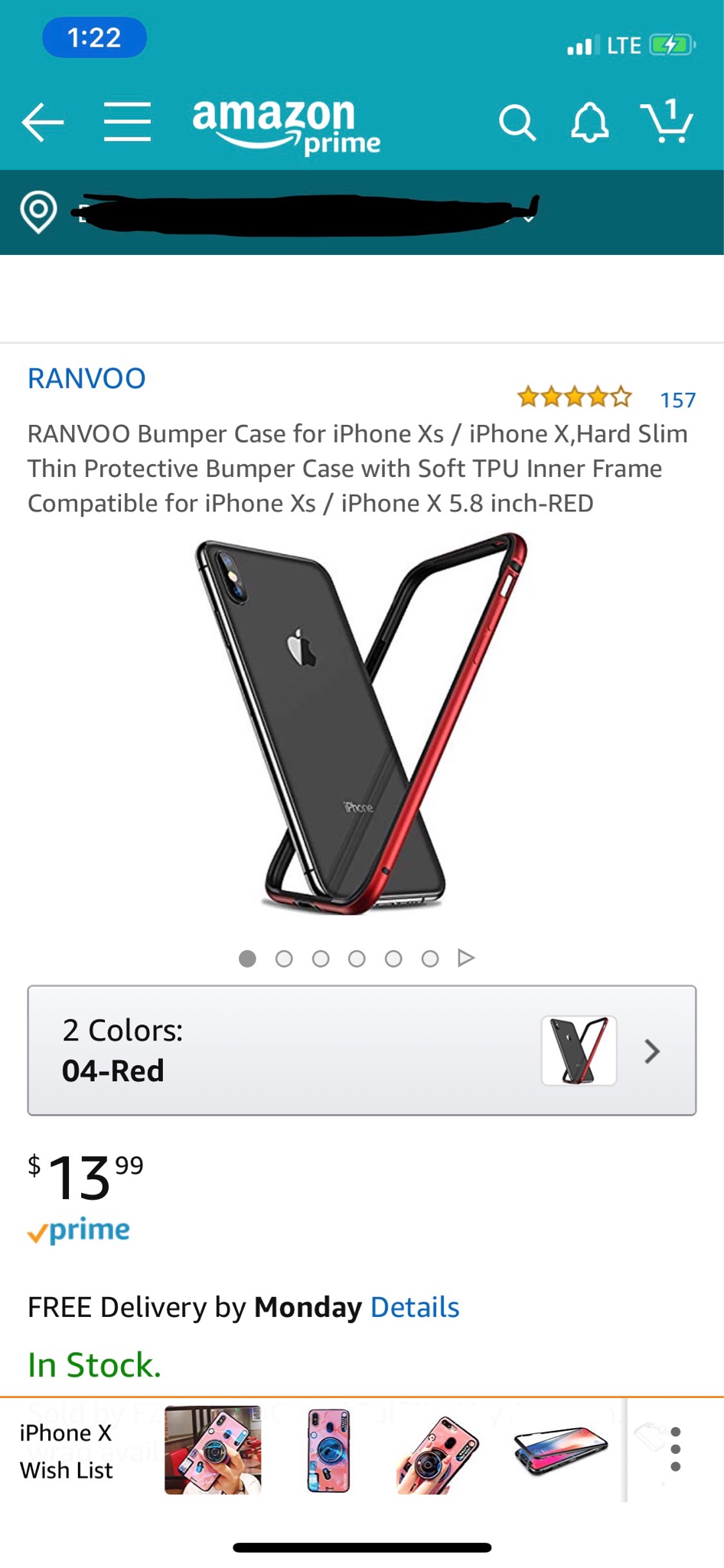The image size is (724, 1568).
Task: Tap the delivery location pin icon
Action: (x=38, y=212)
